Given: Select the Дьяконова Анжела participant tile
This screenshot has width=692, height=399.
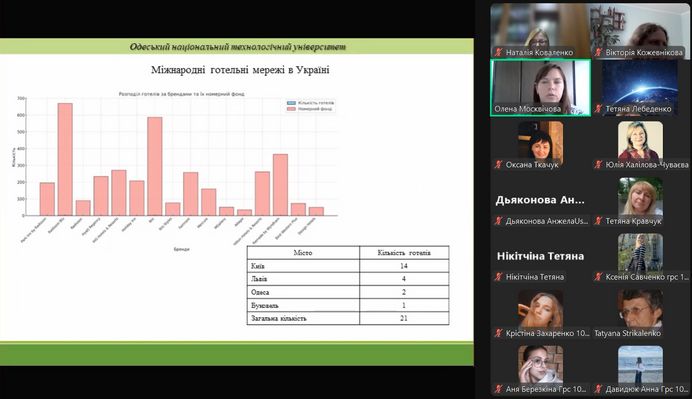Looking at the screenshot, I should point(541,201).
